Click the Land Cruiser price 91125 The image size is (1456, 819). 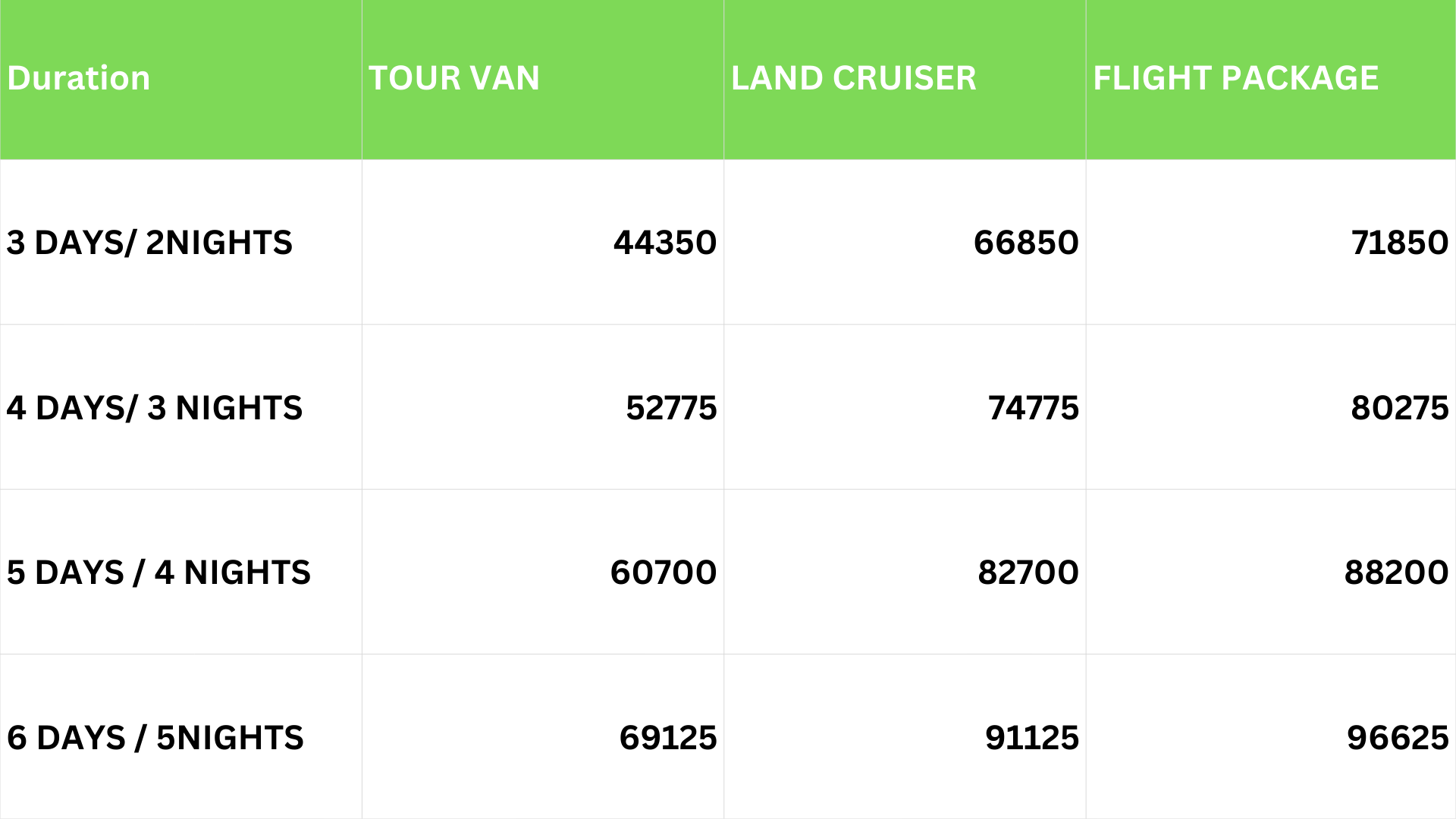(x=1031, y=738)
